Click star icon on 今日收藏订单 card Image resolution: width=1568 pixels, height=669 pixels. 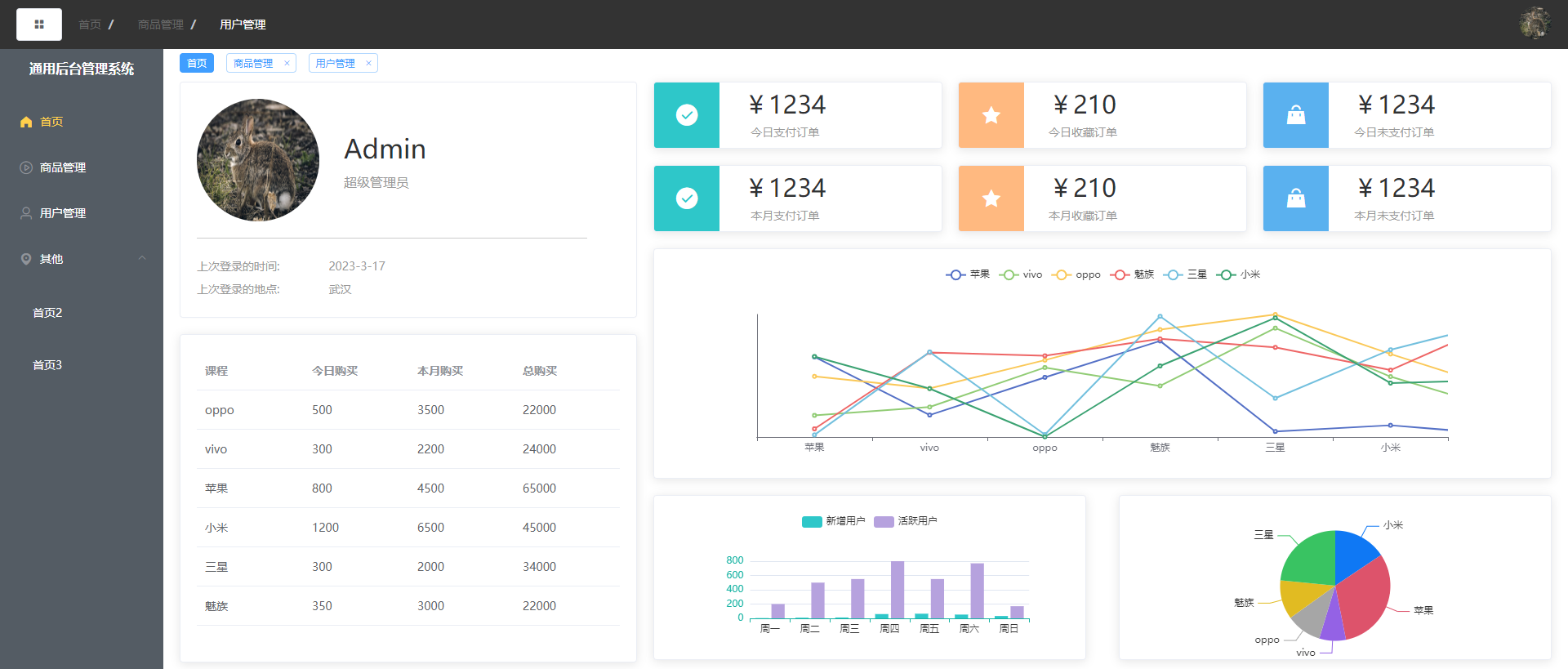tap(991, 115)
